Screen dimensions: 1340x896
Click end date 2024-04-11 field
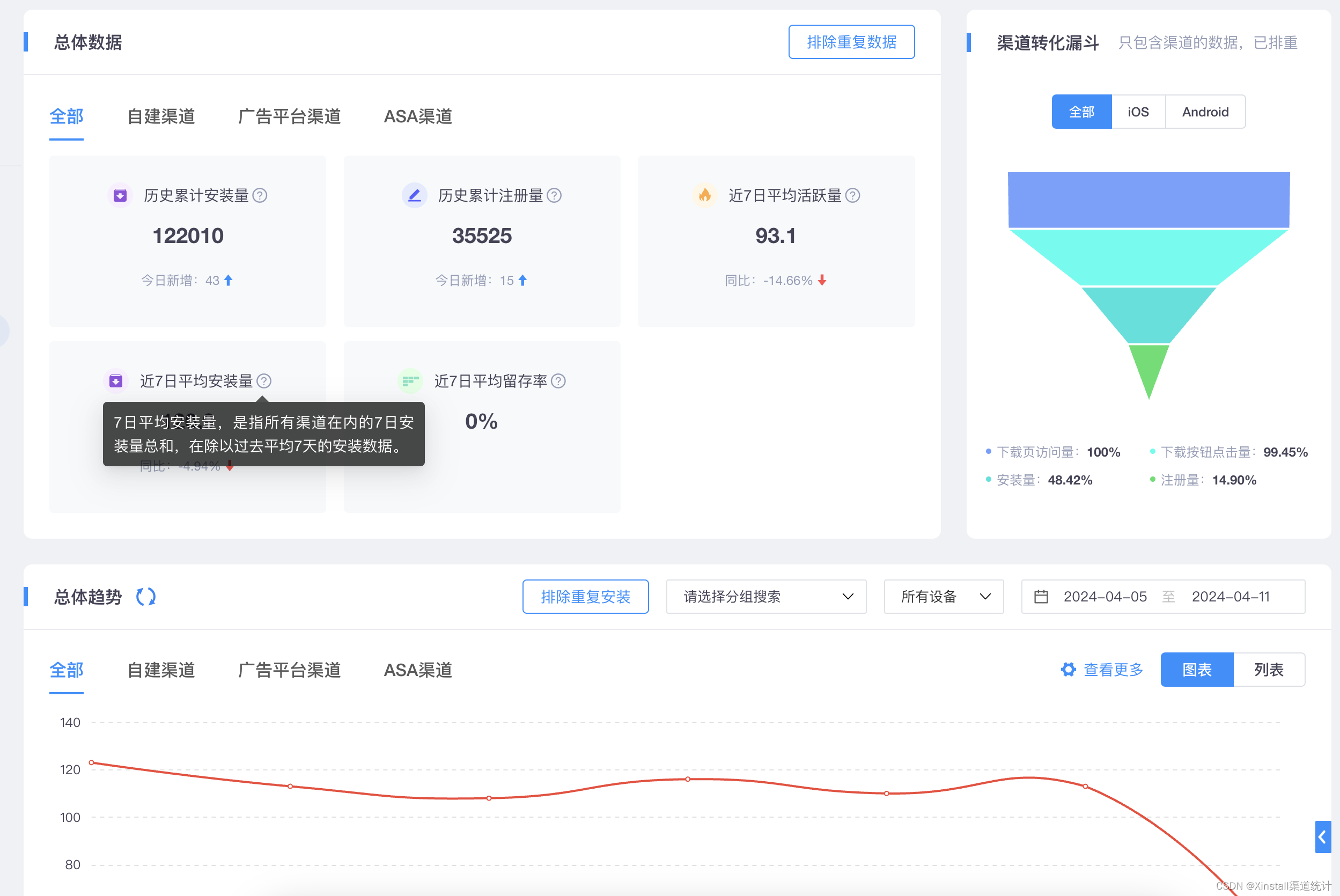click(1231, 597)
